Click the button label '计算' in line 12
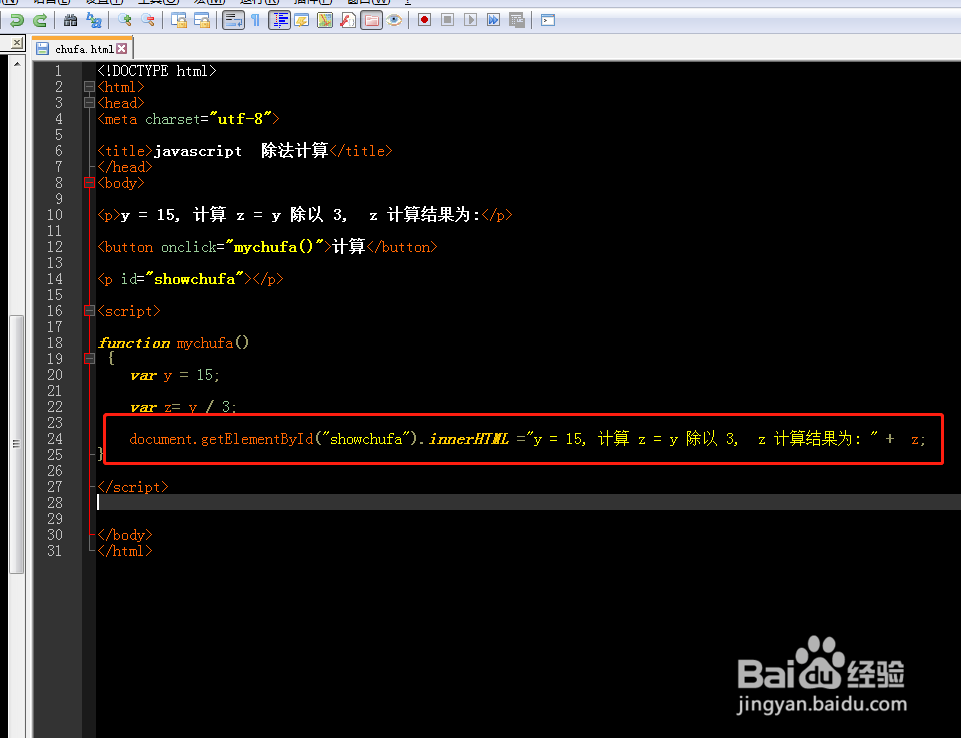Viewport: 961px width, 738px height. tap(349, 247)
